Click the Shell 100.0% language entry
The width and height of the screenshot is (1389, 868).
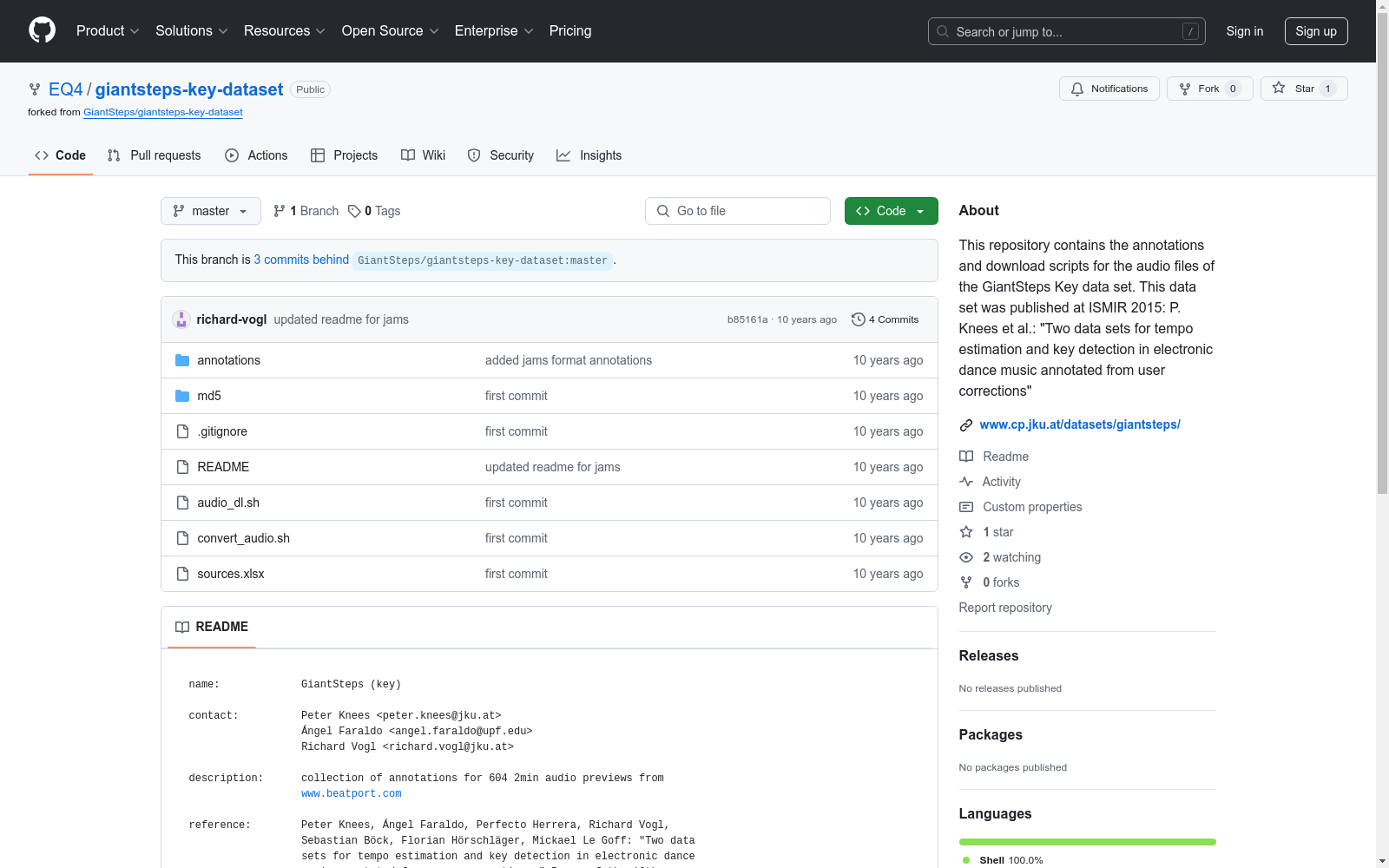[1003, 860]
